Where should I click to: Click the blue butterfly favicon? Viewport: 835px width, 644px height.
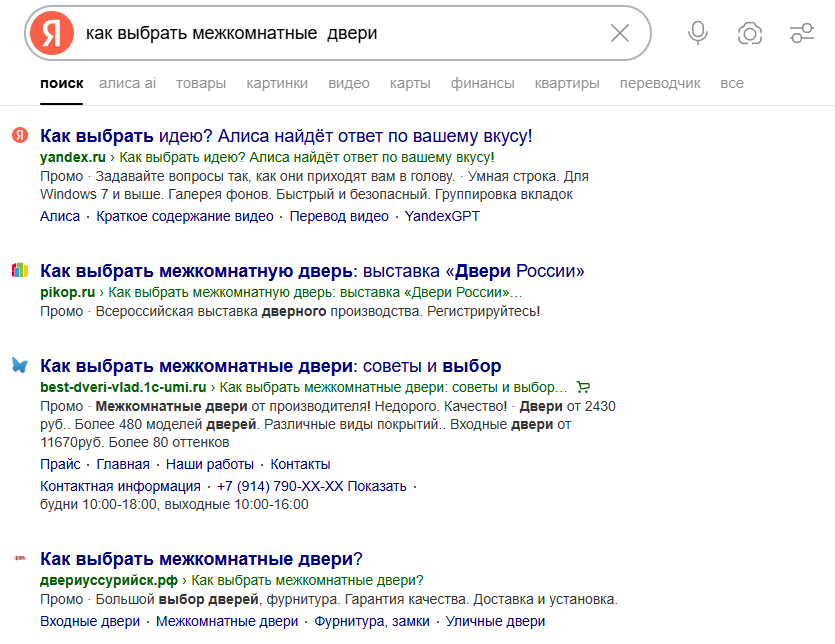pos(20,365)
